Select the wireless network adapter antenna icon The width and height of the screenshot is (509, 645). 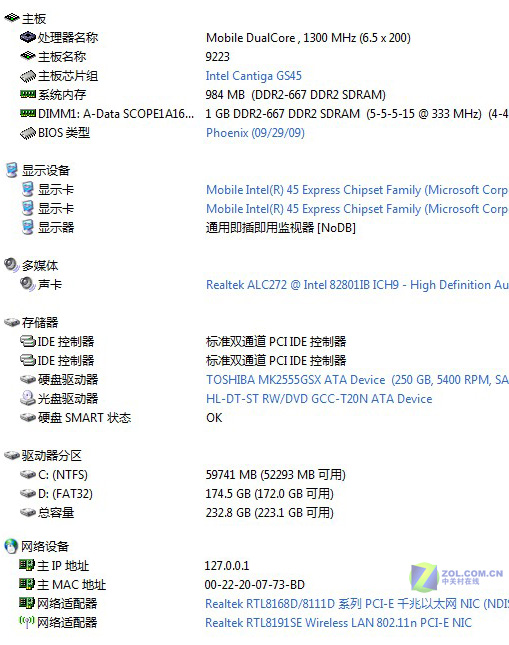pos(27,622)
